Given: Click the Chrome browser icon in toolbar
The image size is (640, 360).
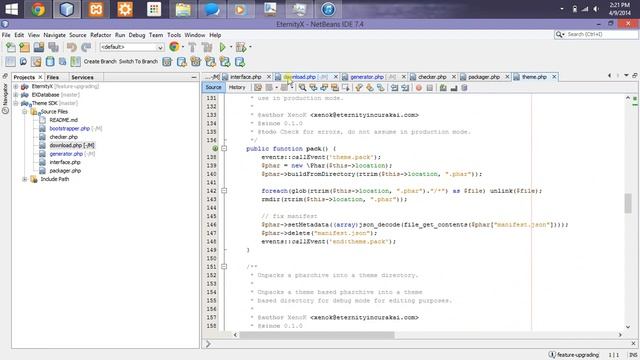Looking at the screenshot, I should tap(174, 47).
